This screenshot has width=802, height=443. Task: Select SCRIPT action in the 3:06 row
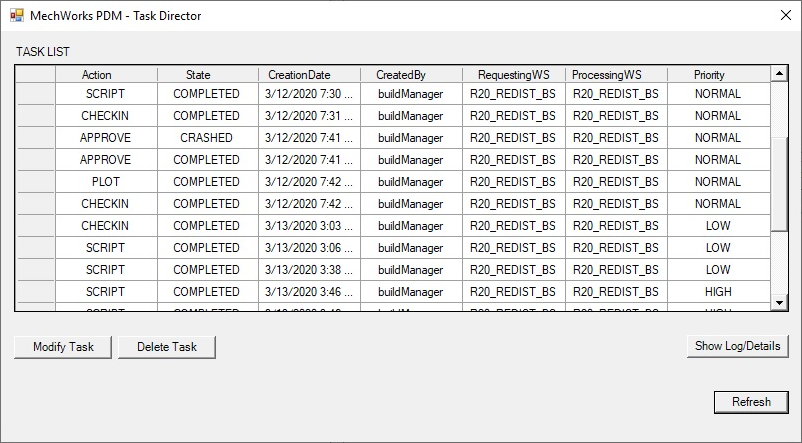click(106, 248)
